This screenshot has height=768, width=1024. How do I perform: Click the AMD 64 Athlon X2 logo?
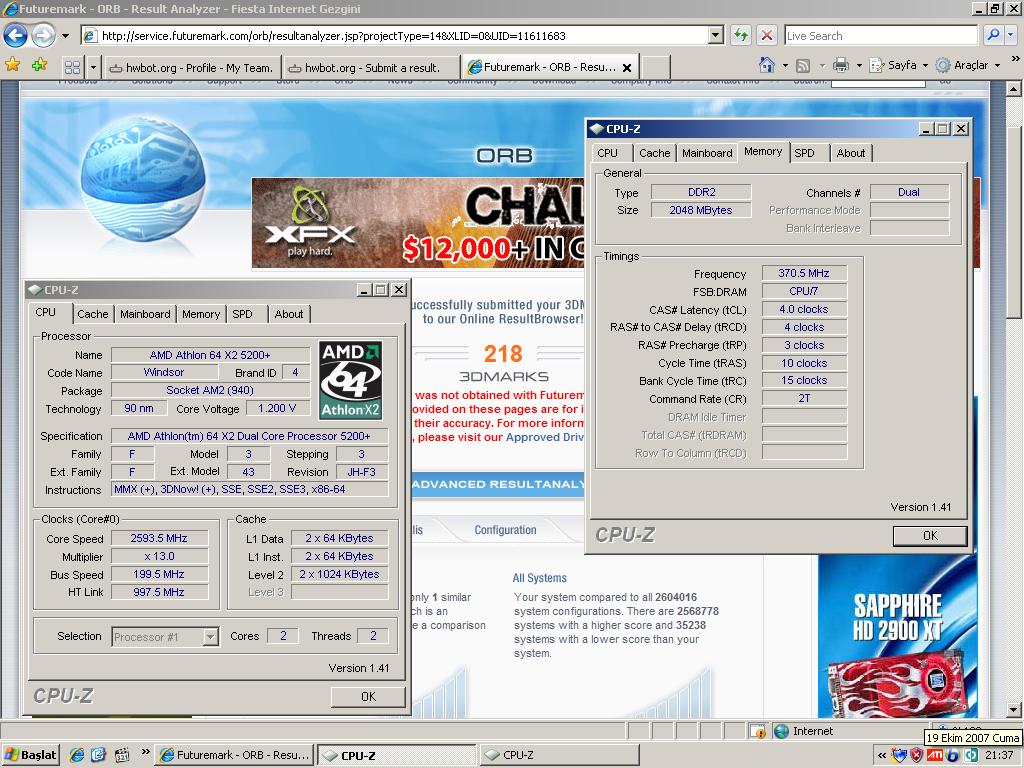[351, 380]
